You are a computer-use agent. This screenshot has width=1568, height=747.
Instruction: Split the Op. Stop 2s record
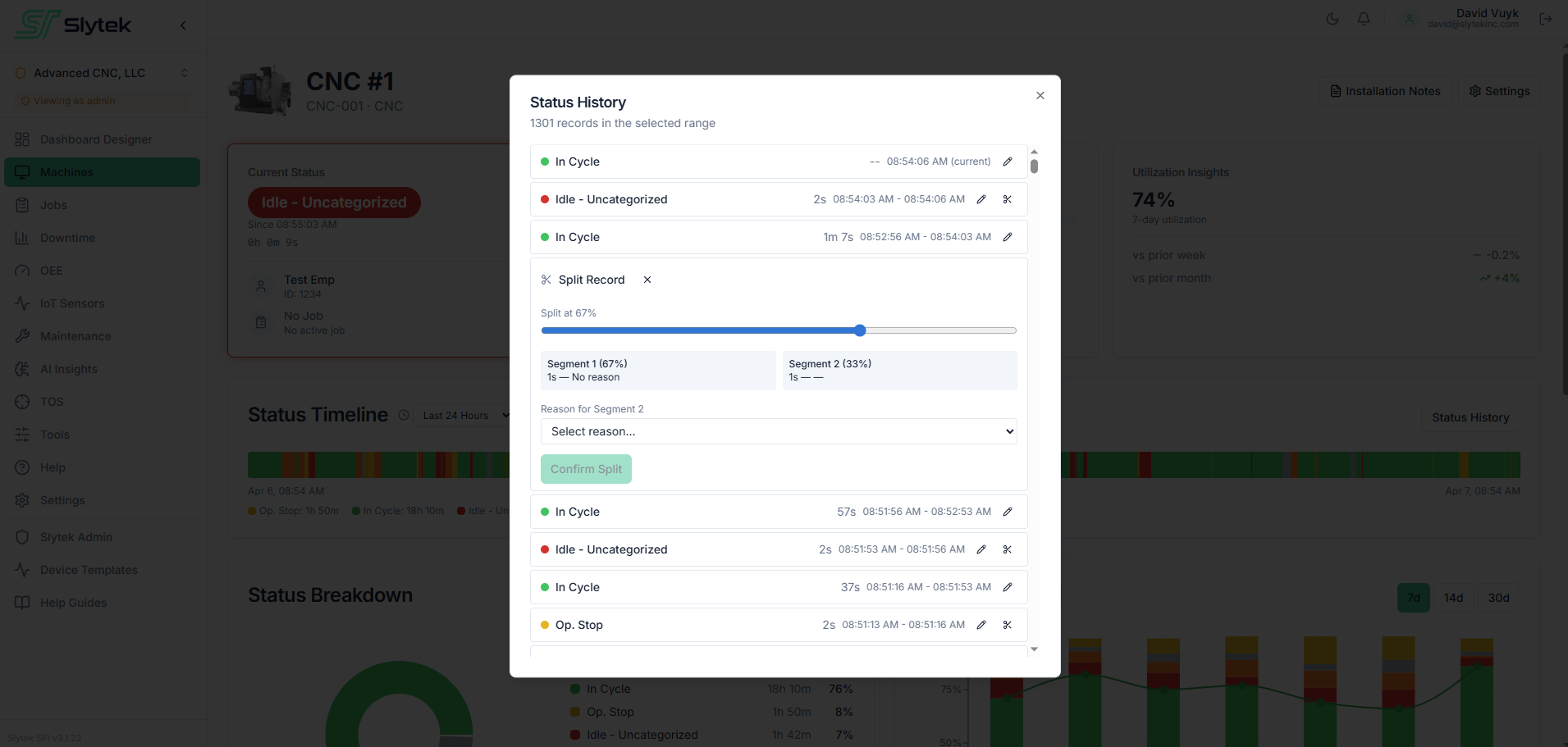point(1008,625)
